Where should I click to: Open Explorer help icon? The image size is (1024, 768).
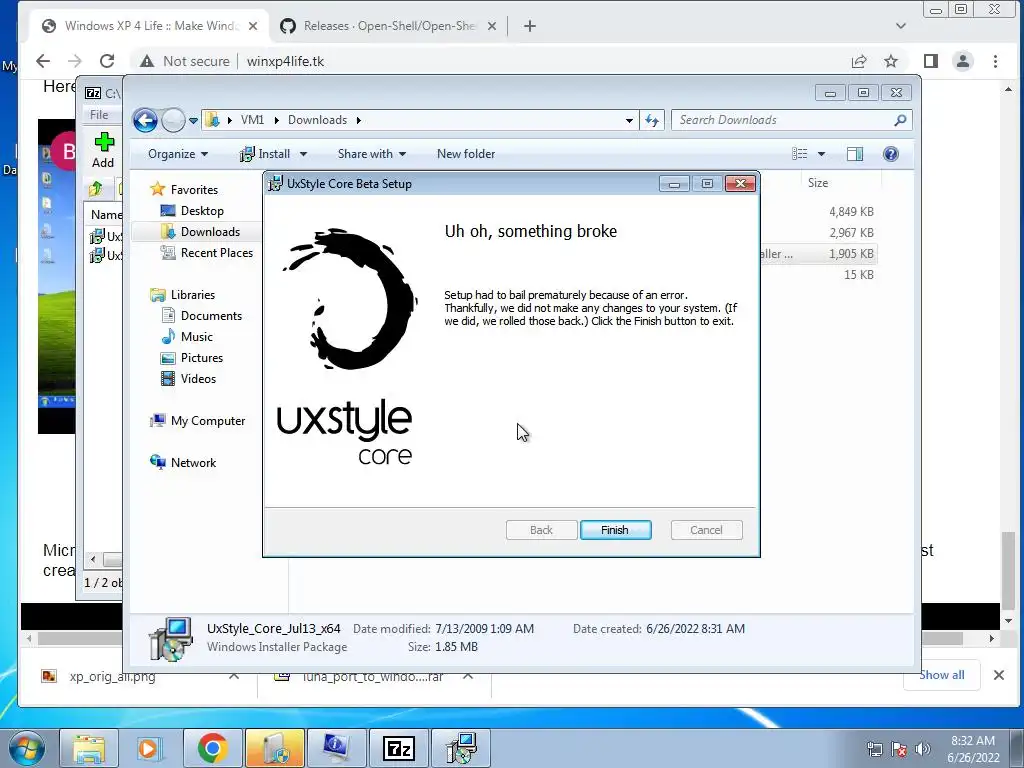[x=891, y=154]
